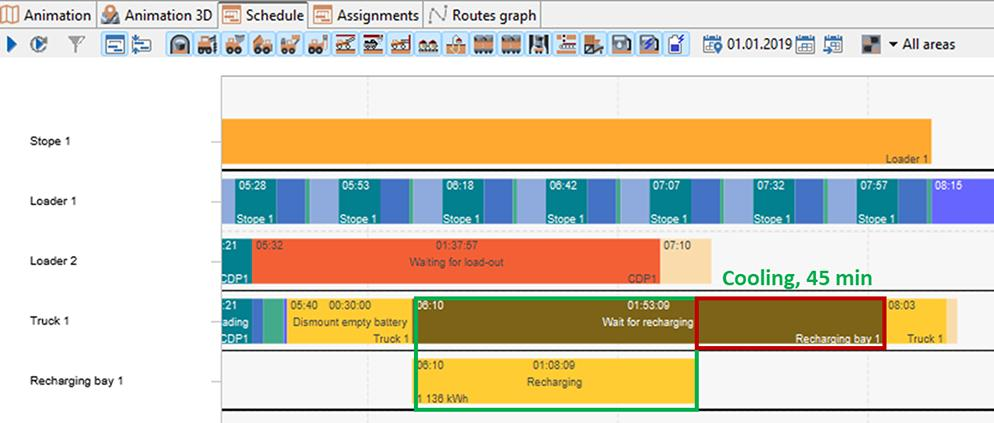Toggle the drill rig equipment filter
994x423 pixels.
(x=207, y=44)
